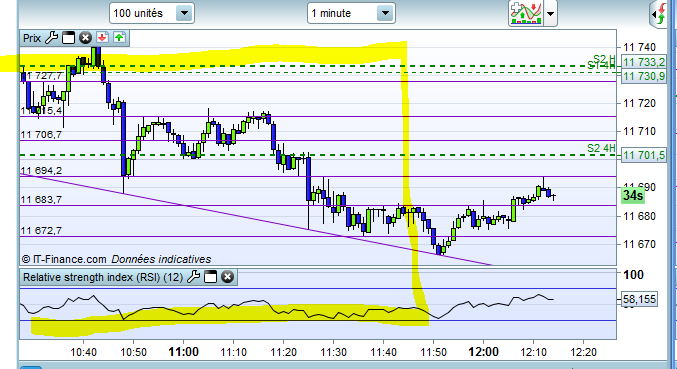This screenshot has height=369, width=677.
Task: Click the green up arrow in the Prix panel
Action: point(119,38)
